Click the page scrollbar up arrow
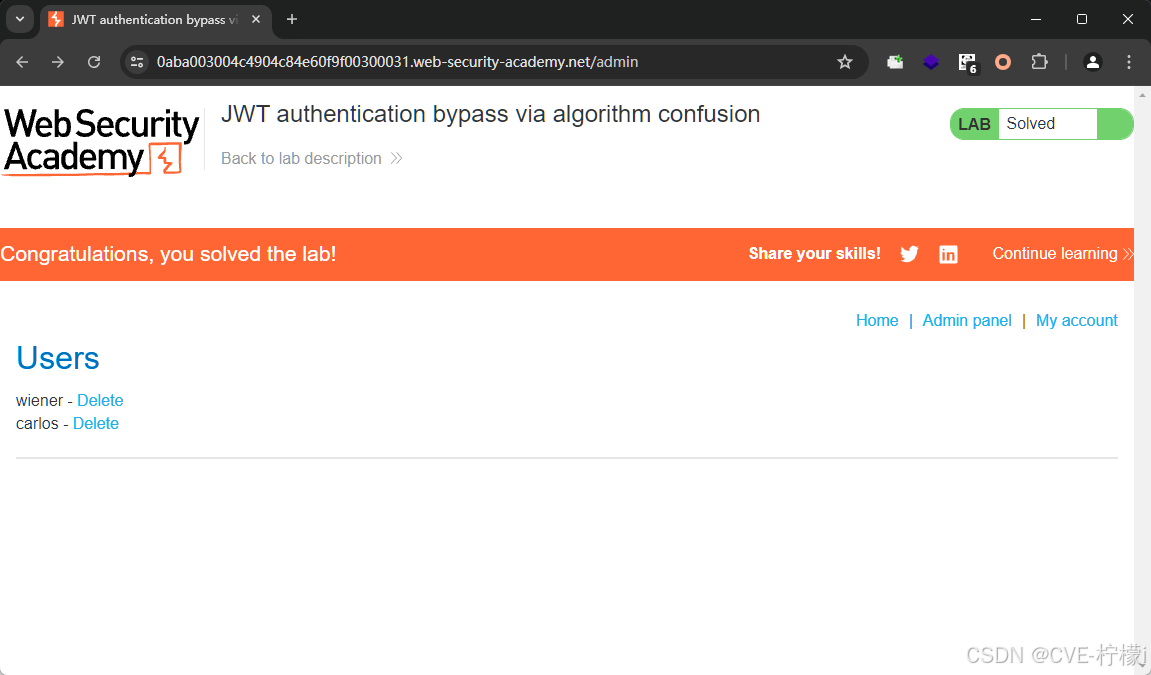Screen dimensions: 1151x675 point(1142,95)
